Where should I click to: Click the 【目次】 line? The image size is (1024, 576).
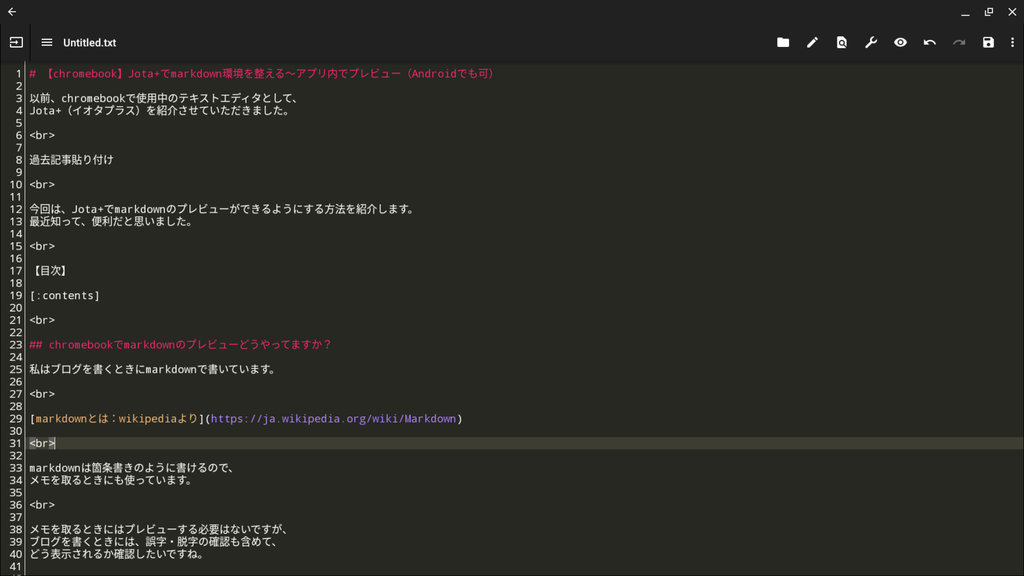point(49,271)
